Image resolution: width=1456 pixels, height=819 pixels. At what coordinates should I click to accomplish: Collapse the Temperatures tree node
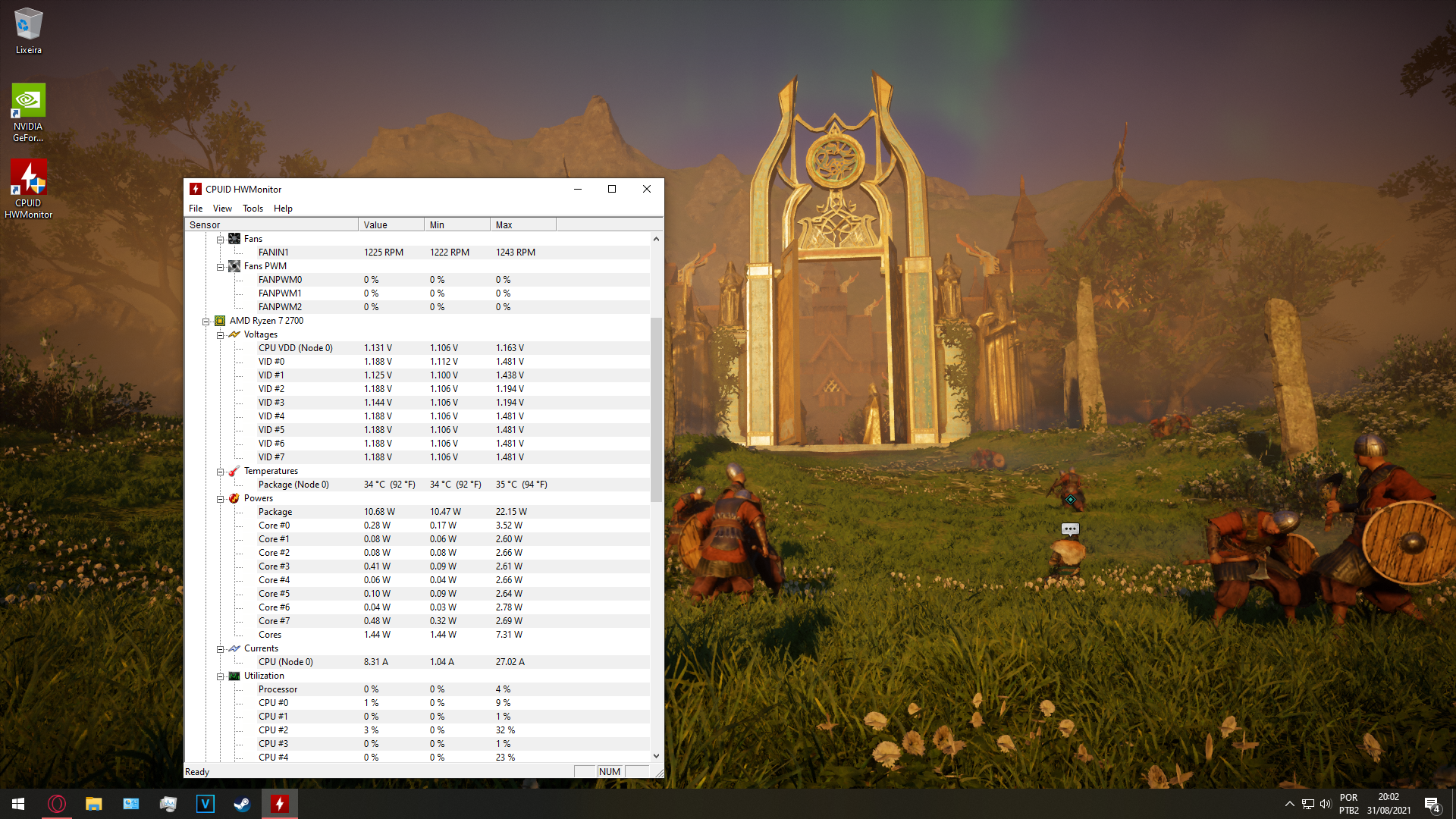(x=220, y=472)
